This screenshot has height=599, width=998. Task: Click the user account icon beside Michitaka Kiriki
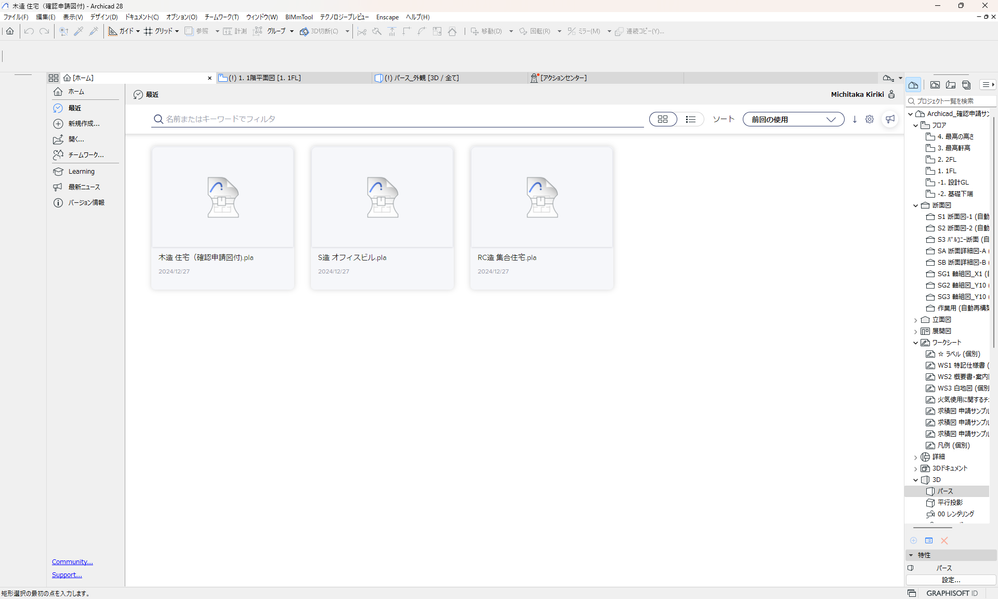[892, 94]
